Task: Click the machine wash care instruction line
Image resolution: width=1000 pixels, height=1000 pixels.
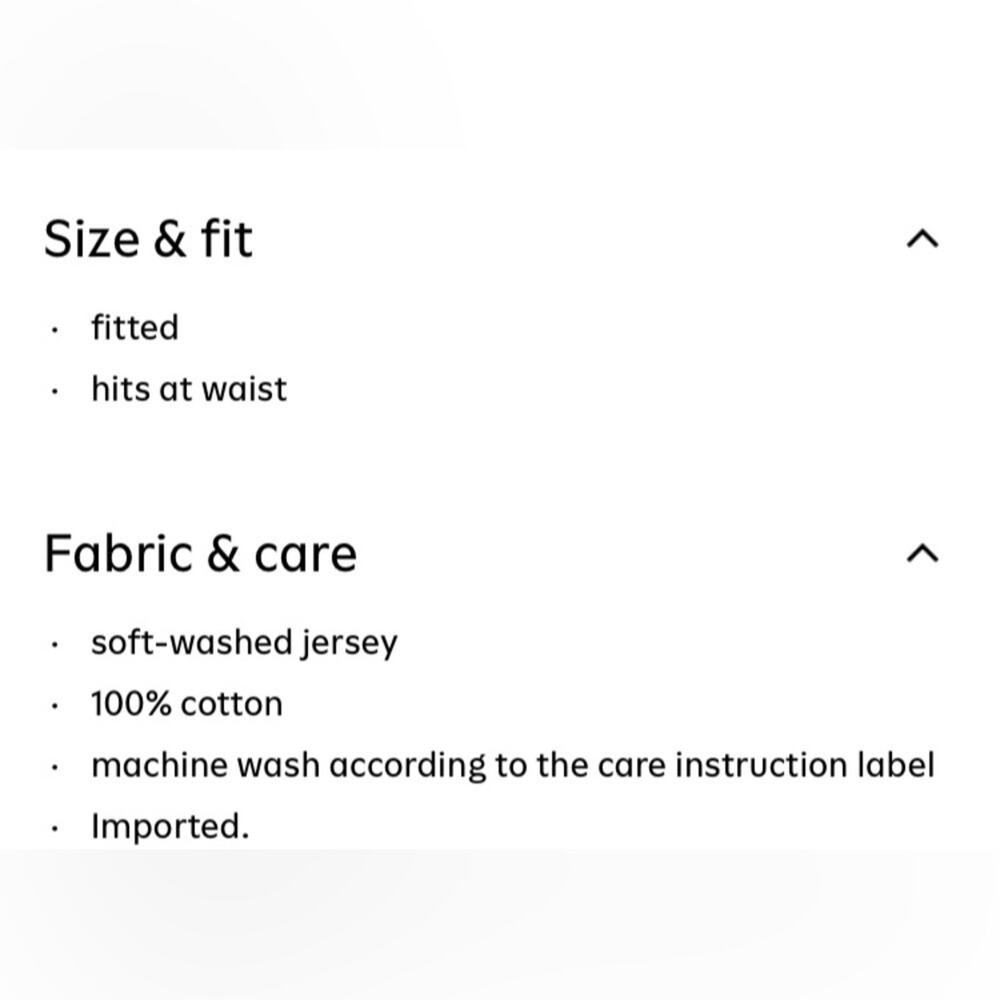Action: pos(513,765)
